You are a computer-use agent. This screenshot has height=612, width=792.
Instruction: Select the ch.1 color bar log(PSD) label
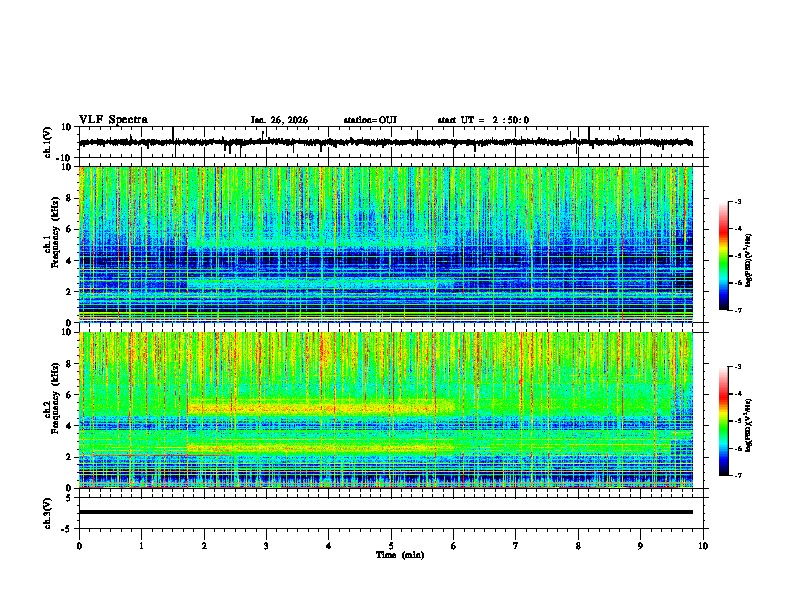point(748,261)
